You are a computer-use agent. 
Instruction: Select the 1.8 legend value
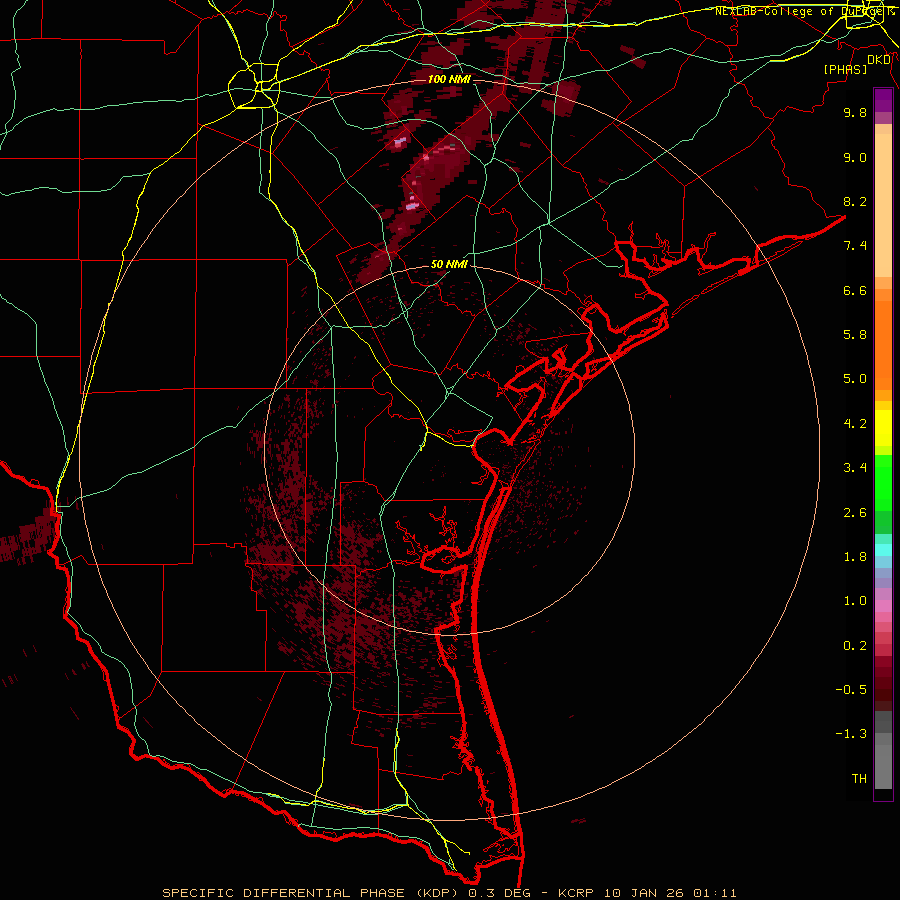[855, 557]
